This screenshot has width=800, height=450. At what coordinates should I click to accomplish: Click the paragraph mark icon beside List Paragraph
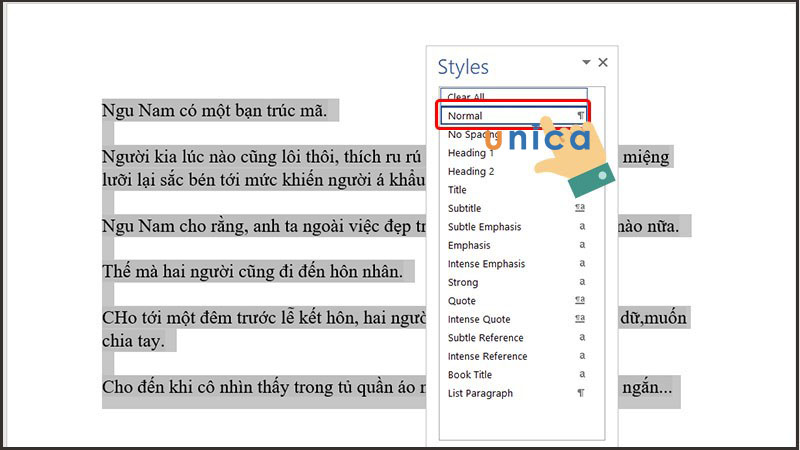click(581, 393)
